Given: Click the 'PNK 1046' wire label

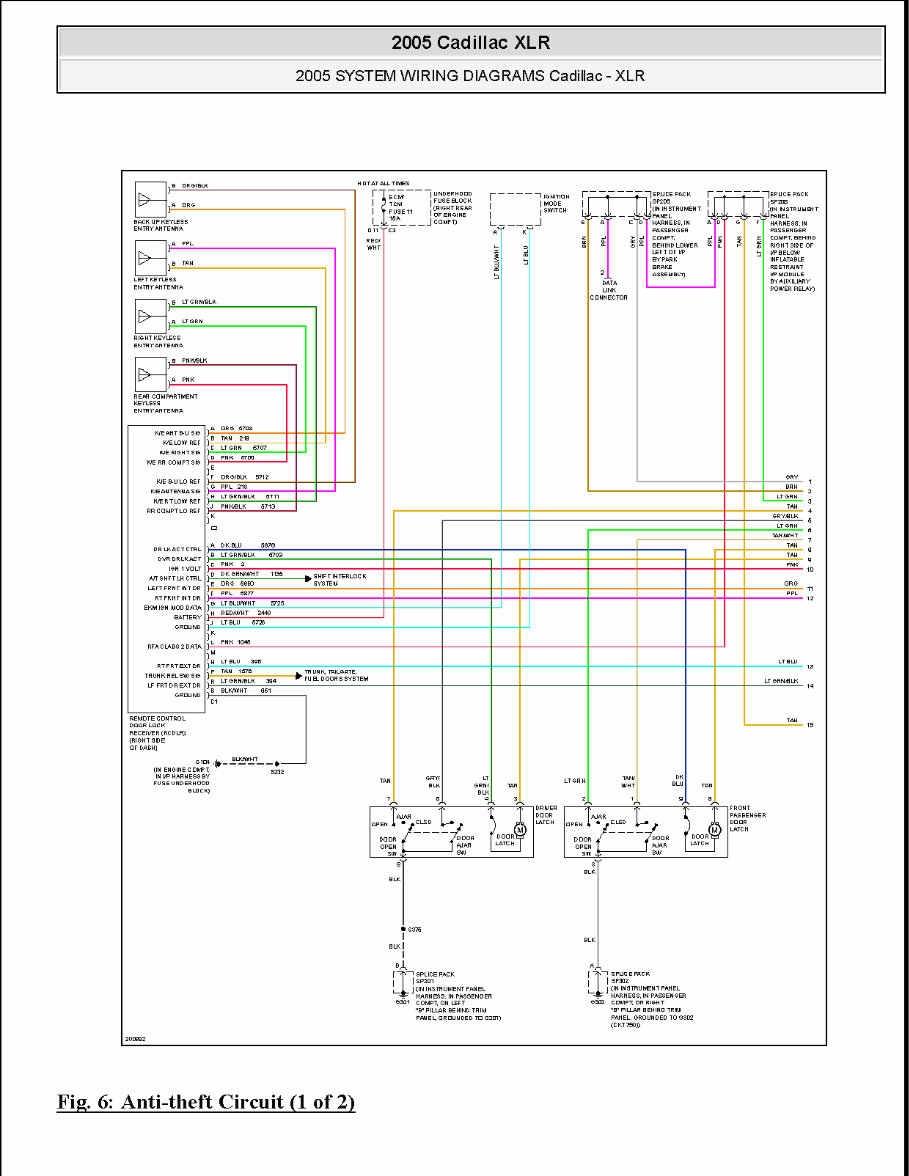Looking at the screenshot, I should 235,642.
